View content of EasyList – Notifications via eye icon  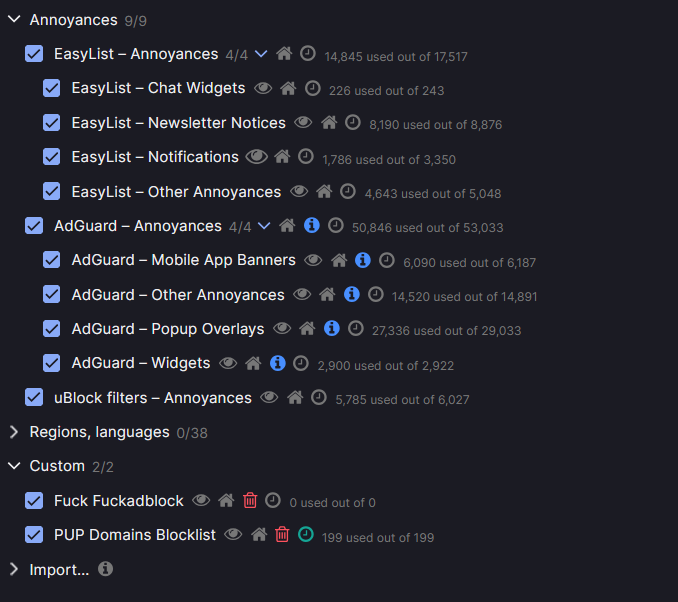[x=256, y=157]
